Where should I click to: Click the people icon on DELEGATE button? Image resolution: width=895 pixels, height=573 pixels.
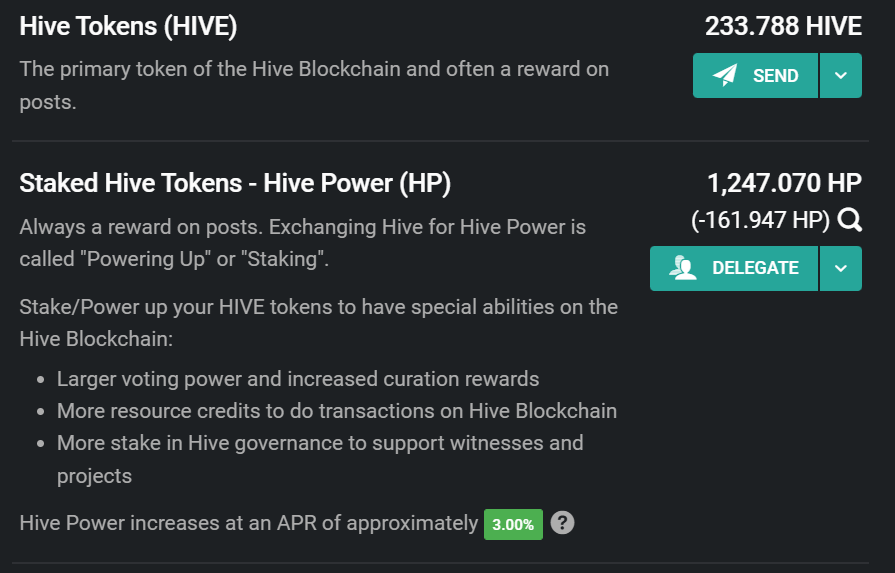coord(683,268)
